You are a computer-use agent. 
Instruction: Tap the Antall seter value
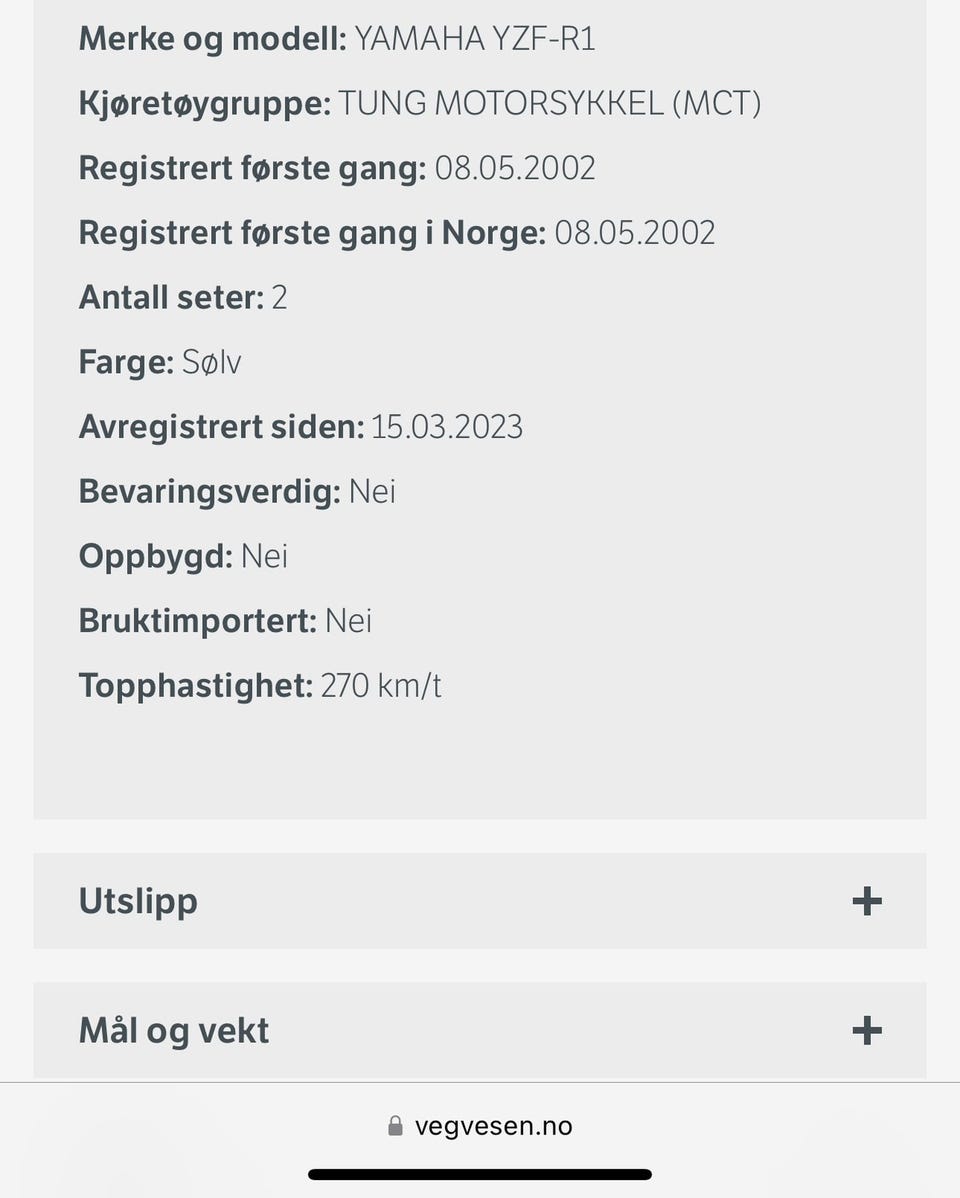coord(279,298)
